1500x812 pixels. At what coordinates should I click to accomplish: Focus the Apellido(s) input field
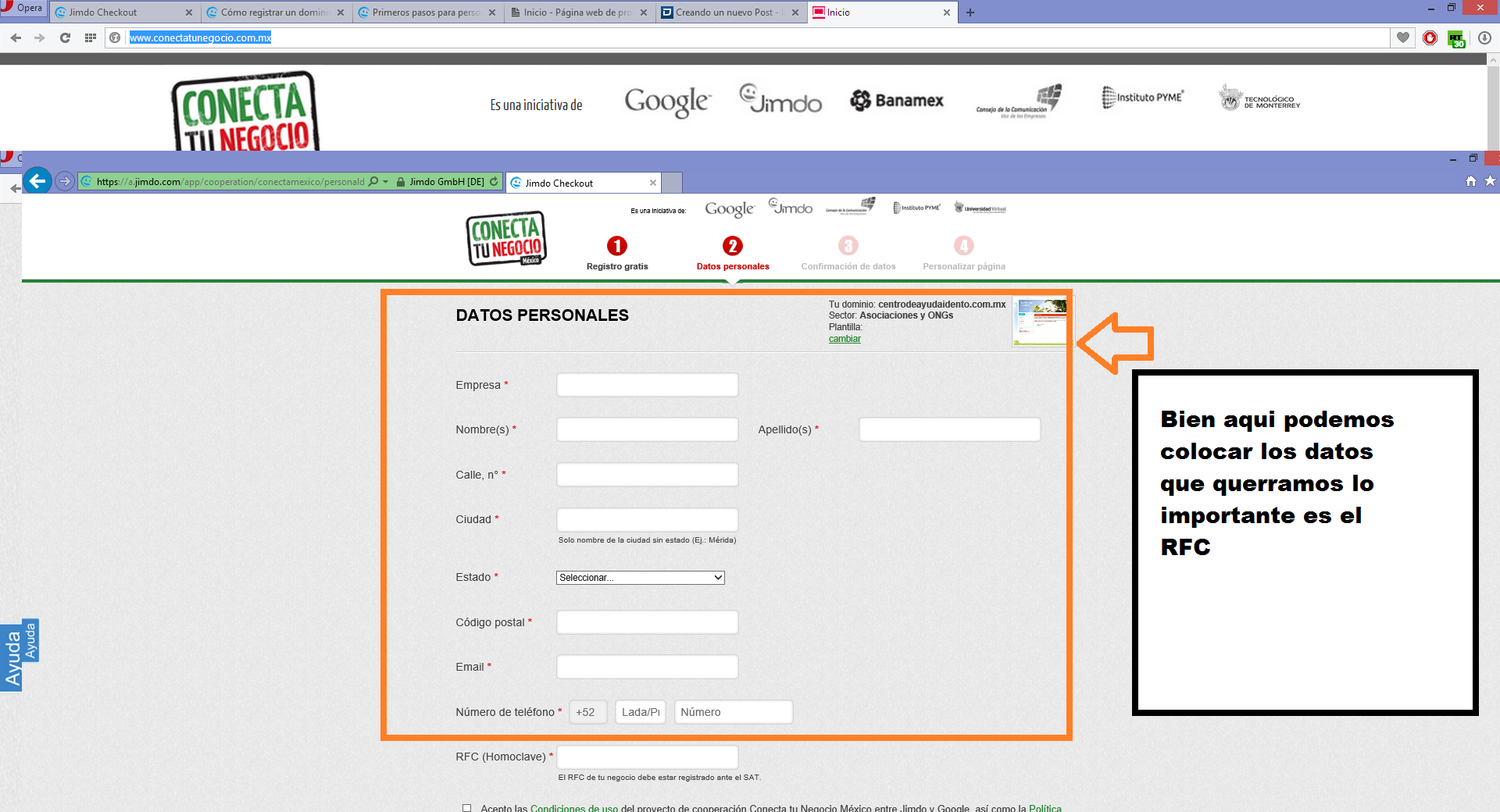[950, 429]
